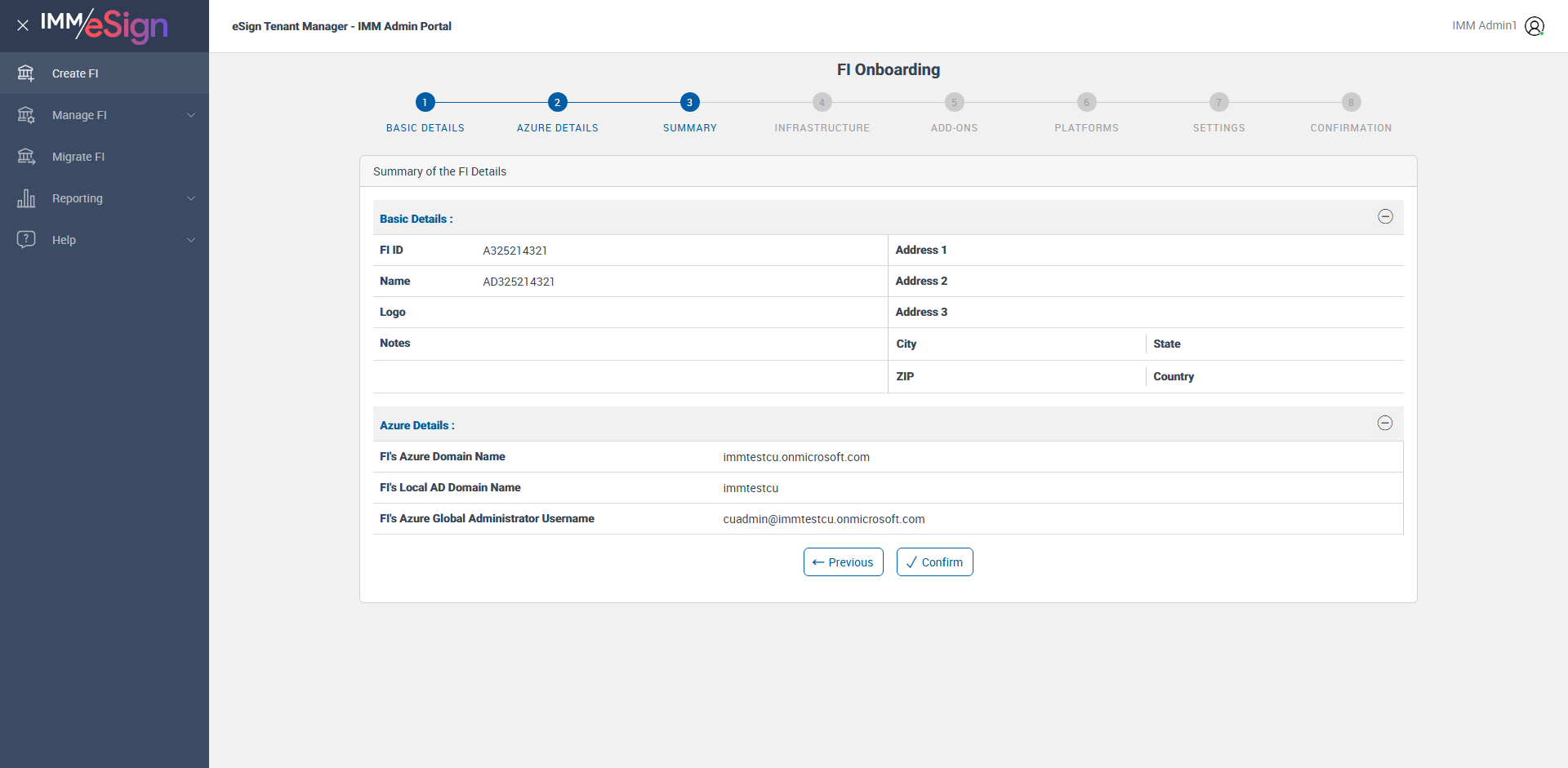The image size is (1568, 768).
Task: Collapse the Azure Details section
Action: pos(1385,423)
